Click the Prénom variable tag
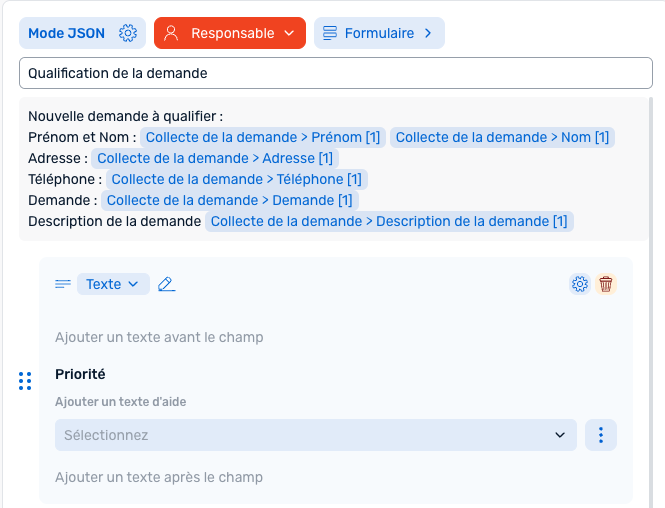Viewport: 665px width, 508px height. pos(263,137)
